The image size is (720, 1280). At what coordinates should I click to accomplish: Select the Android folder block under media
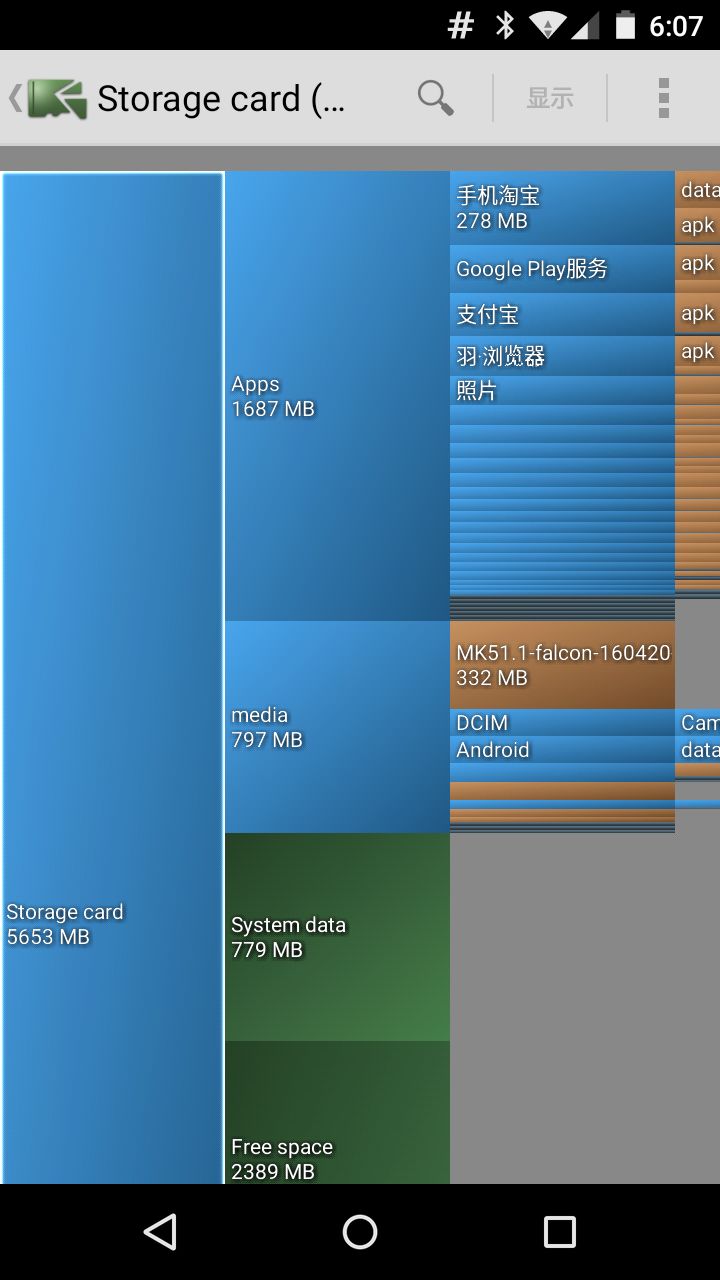tap(562, 750)
